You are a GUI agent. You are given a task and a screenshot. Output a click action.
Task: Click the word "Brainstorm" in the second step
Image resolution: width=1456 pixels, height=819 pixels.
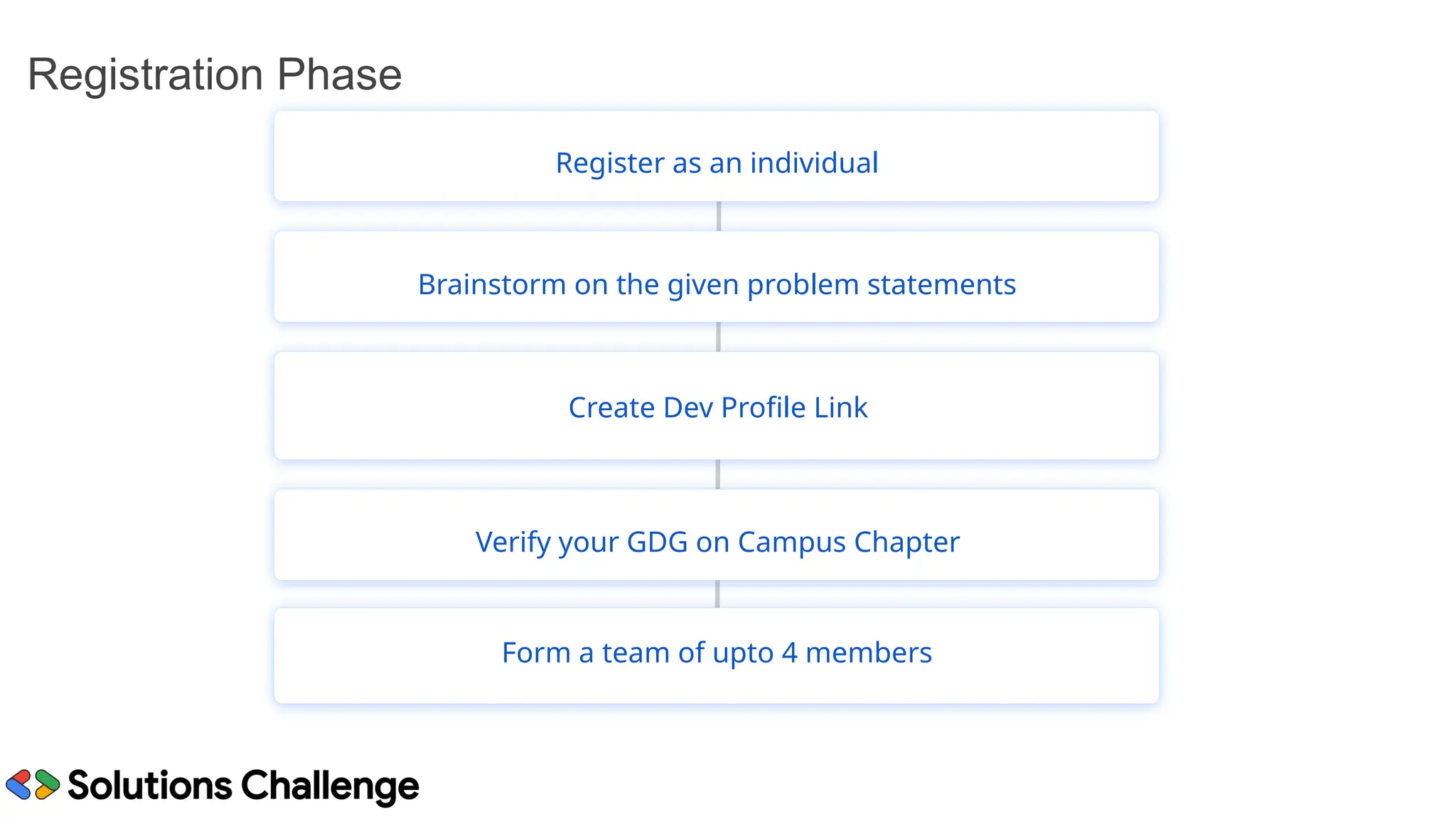492,284
